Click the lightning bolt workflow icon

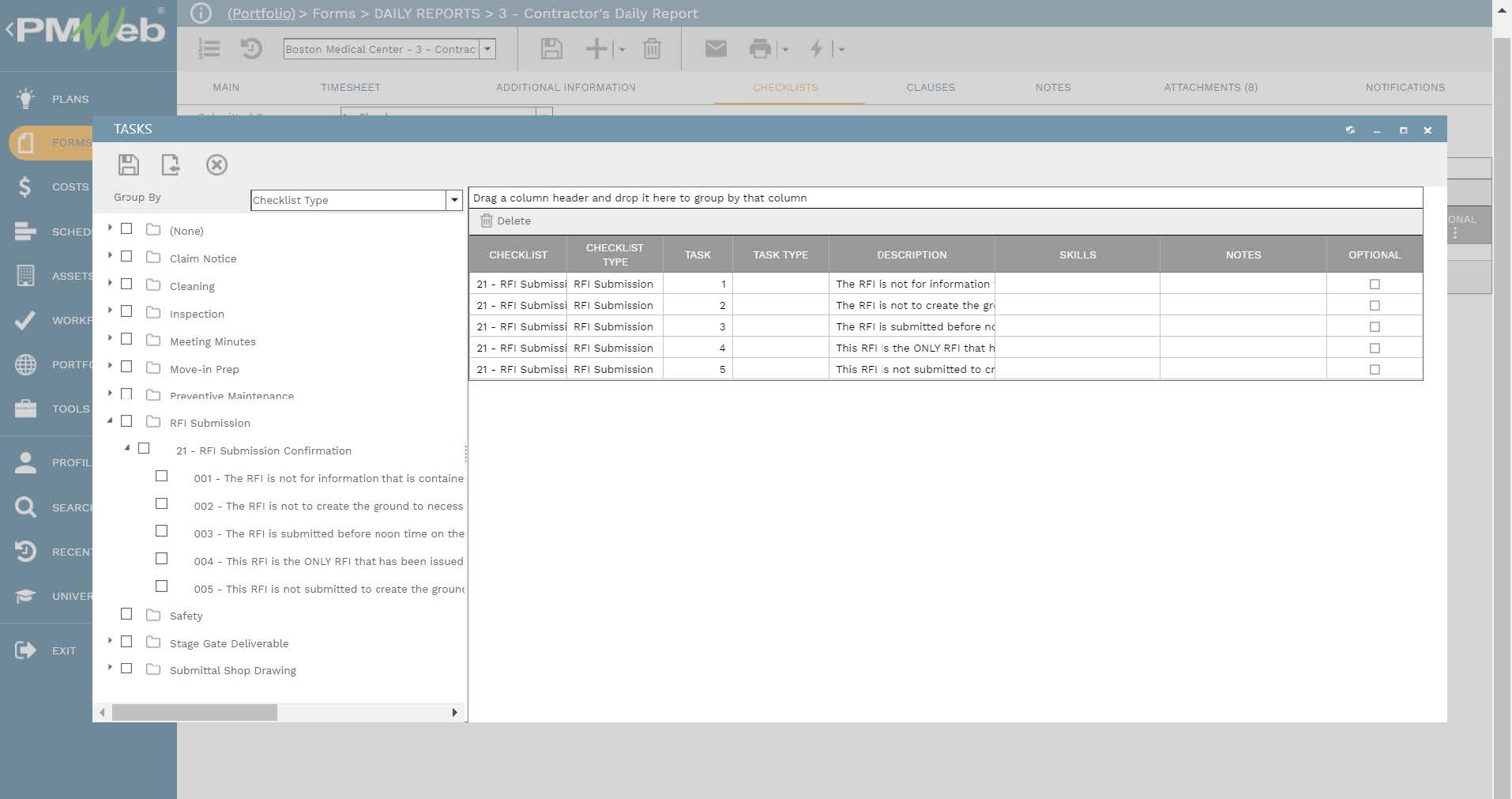click(x=816, y=49)
